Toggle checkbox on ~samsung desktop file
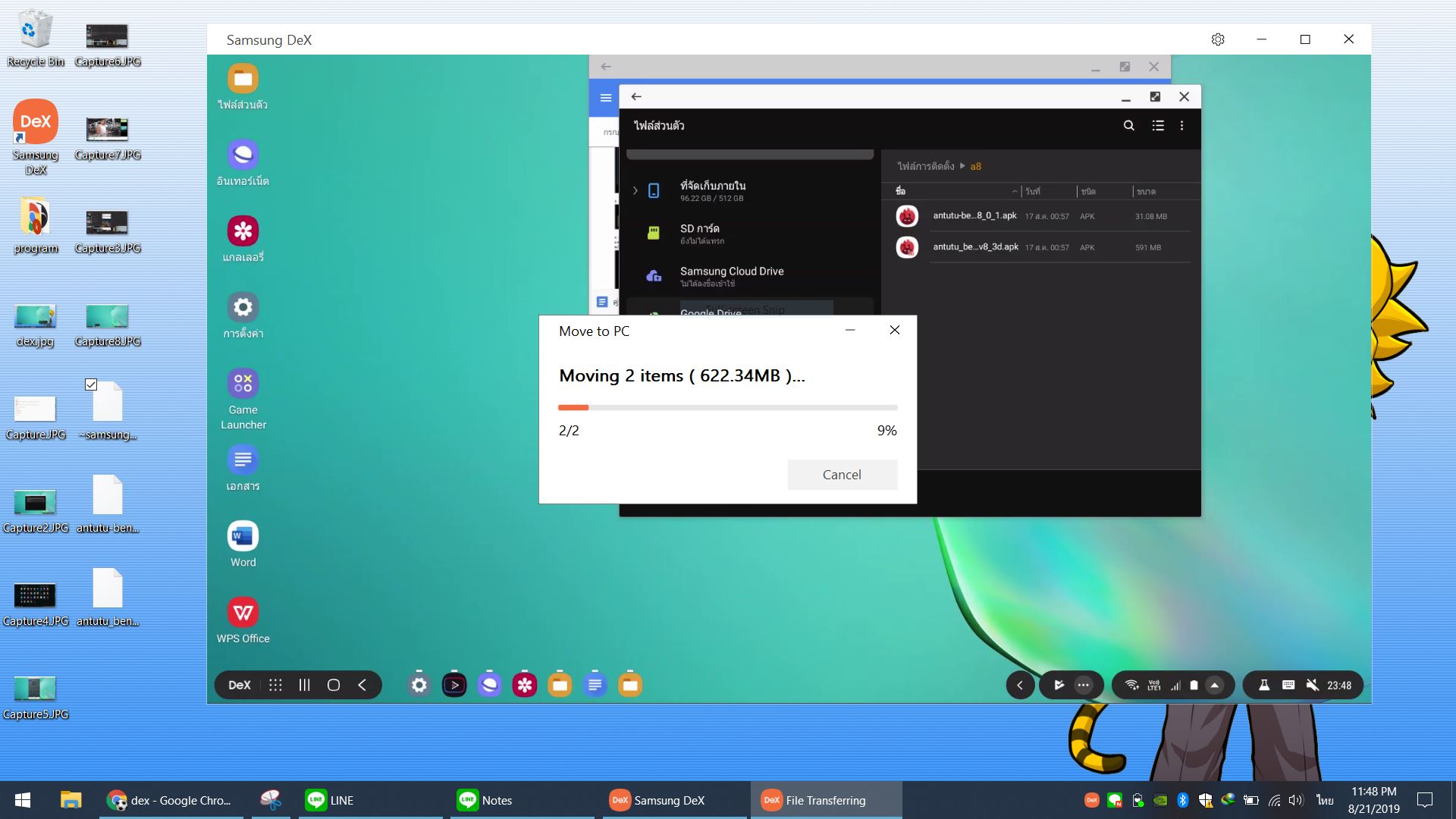The image size is (1456, 819). [x=91, y=384]
